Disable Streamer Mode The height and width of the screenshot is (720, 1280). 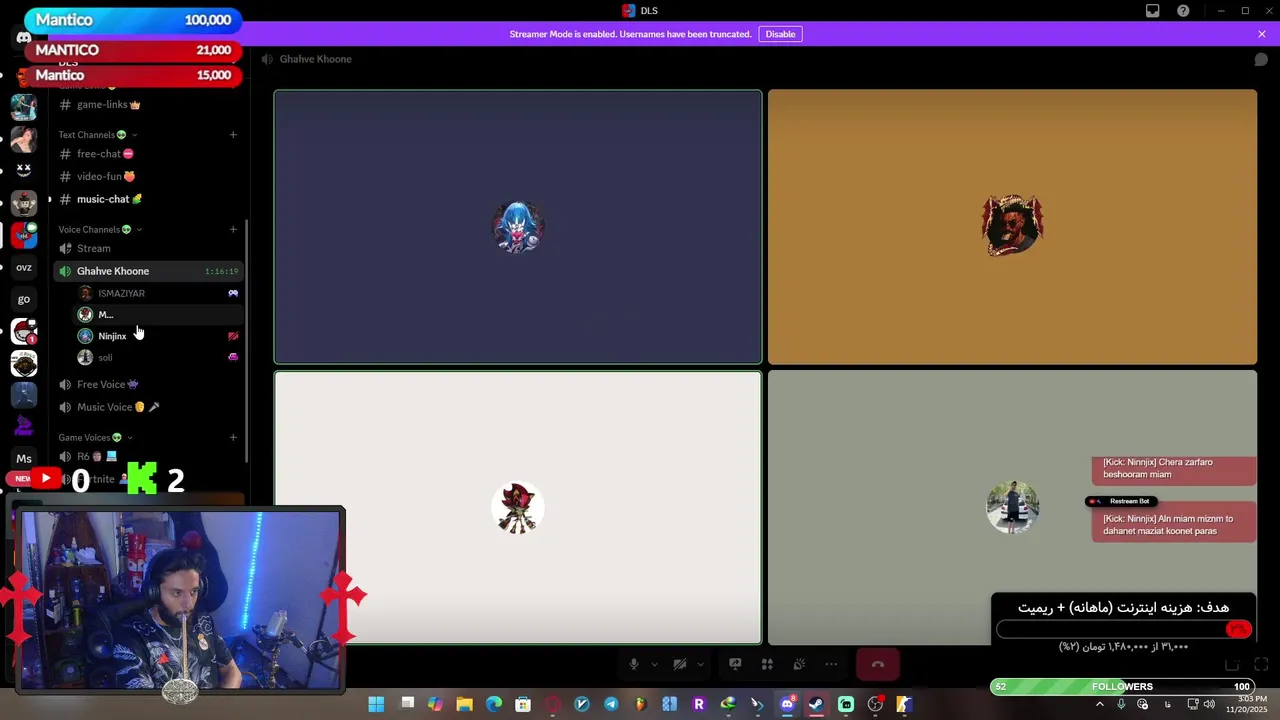point(780,34)
